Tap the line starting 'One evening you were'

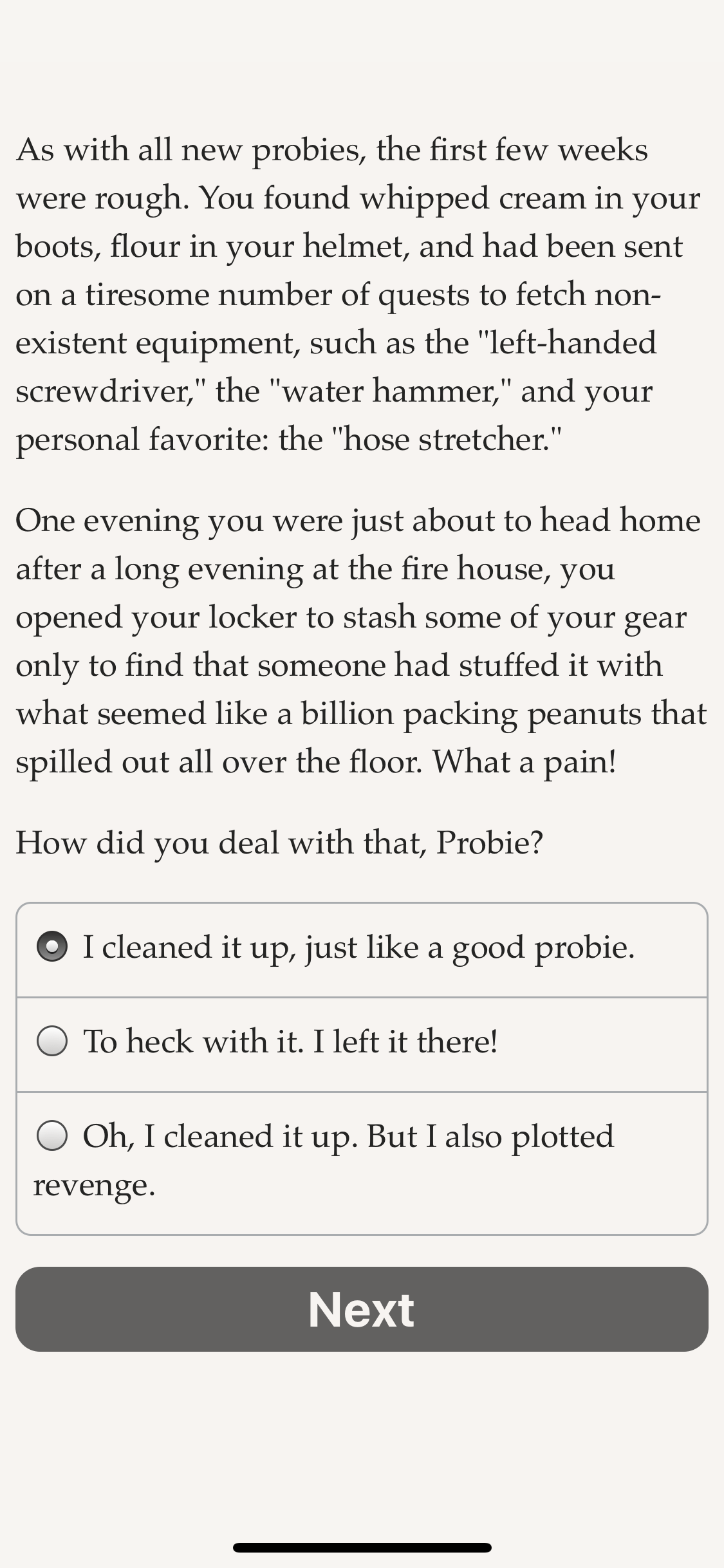[358, 520]
